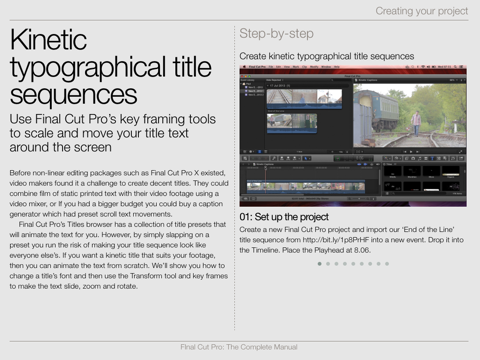Click the title preset thumbnail with gold bar
Screen dimensions: 480x360
tap(451, 172)
